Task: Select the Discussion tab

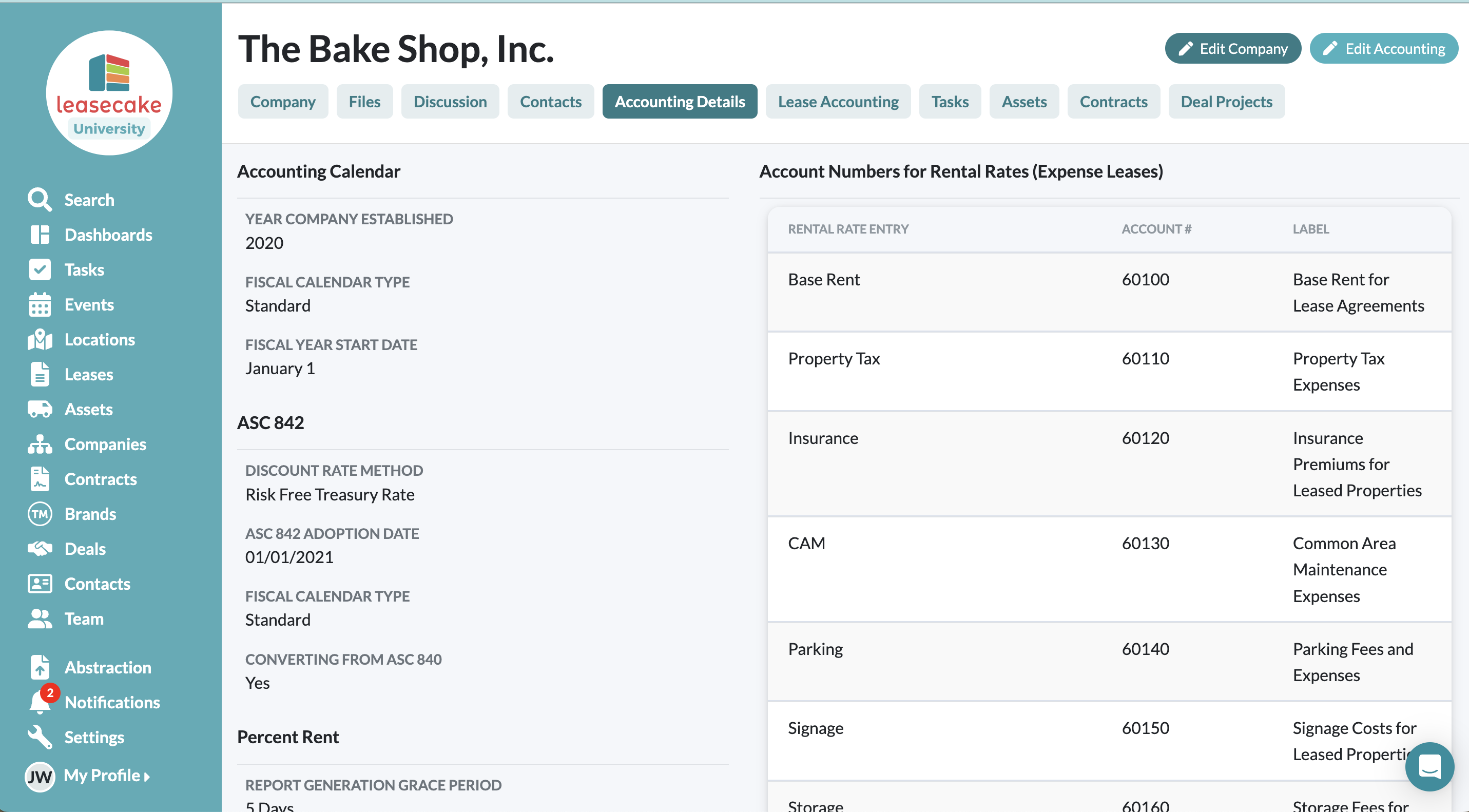Action: [x=450, y=102]
